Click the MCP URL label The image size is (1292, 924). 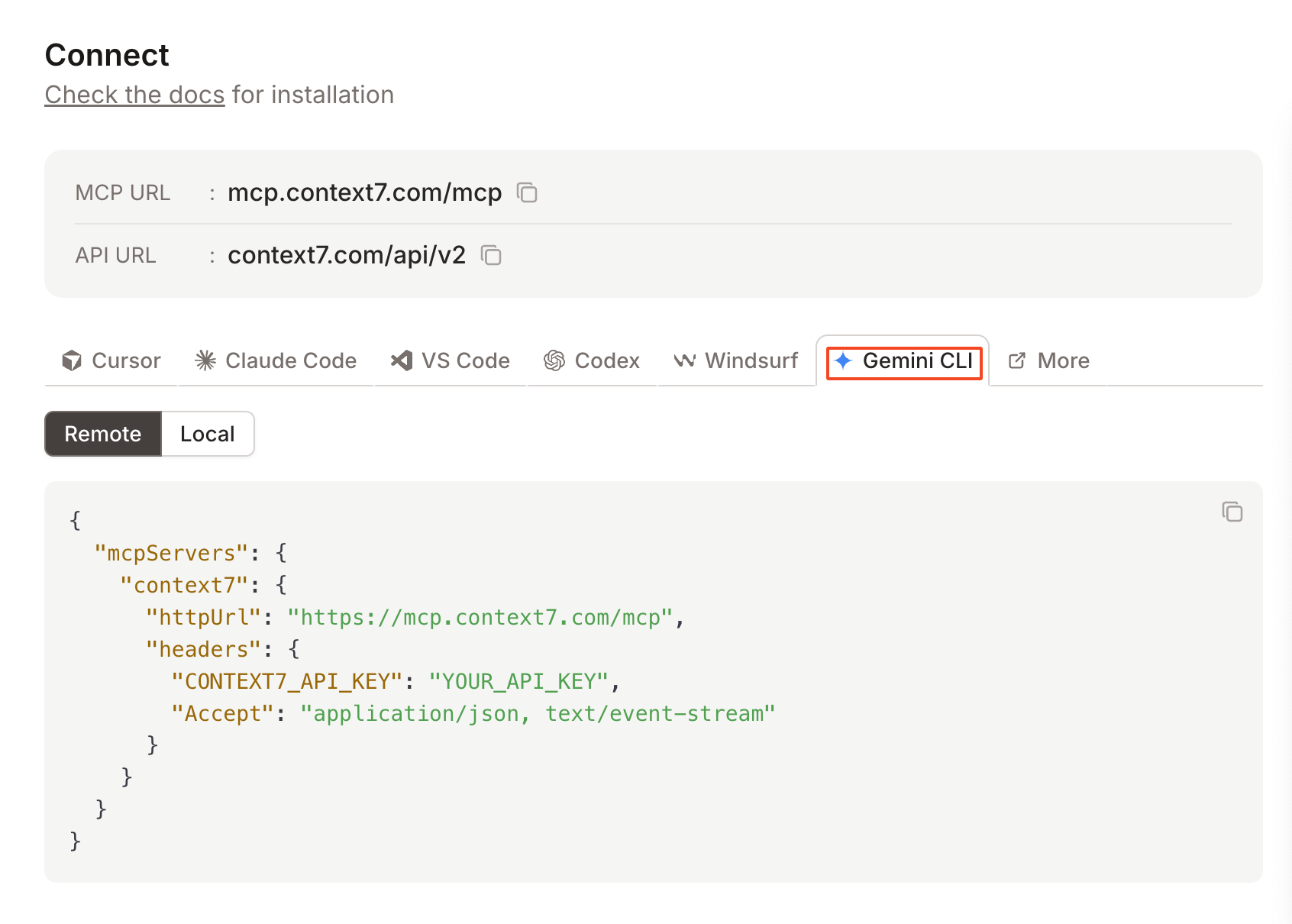click(x=123, y=192)
